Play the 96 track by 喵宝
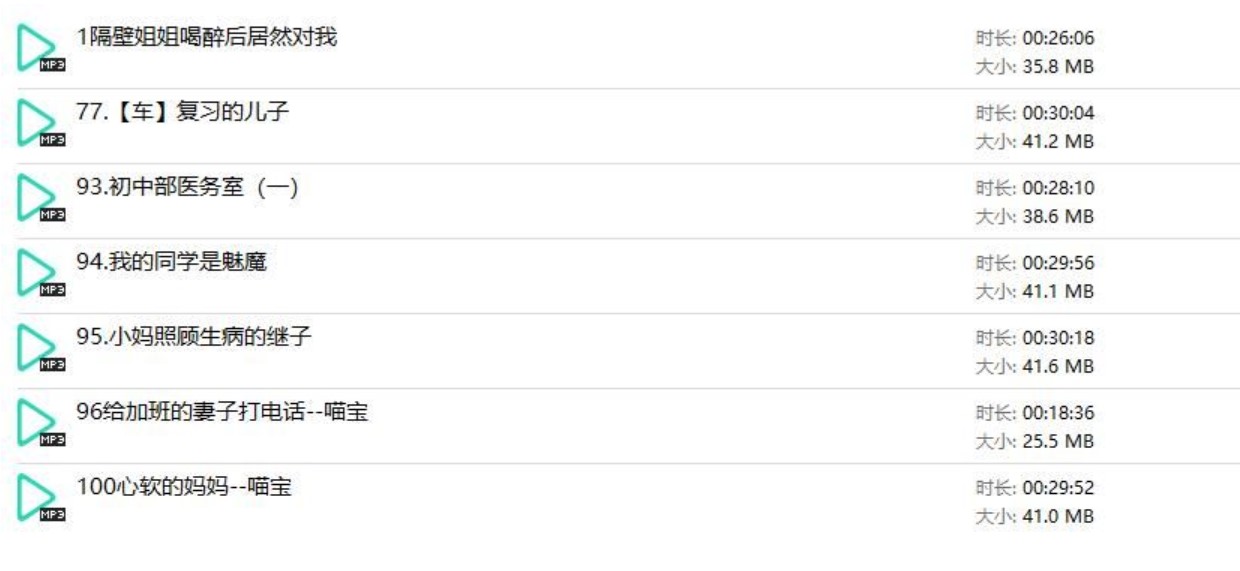Image resolution: width=1240 pixels, height=571 pixels. pyautogui.click(x=40, y=423)
